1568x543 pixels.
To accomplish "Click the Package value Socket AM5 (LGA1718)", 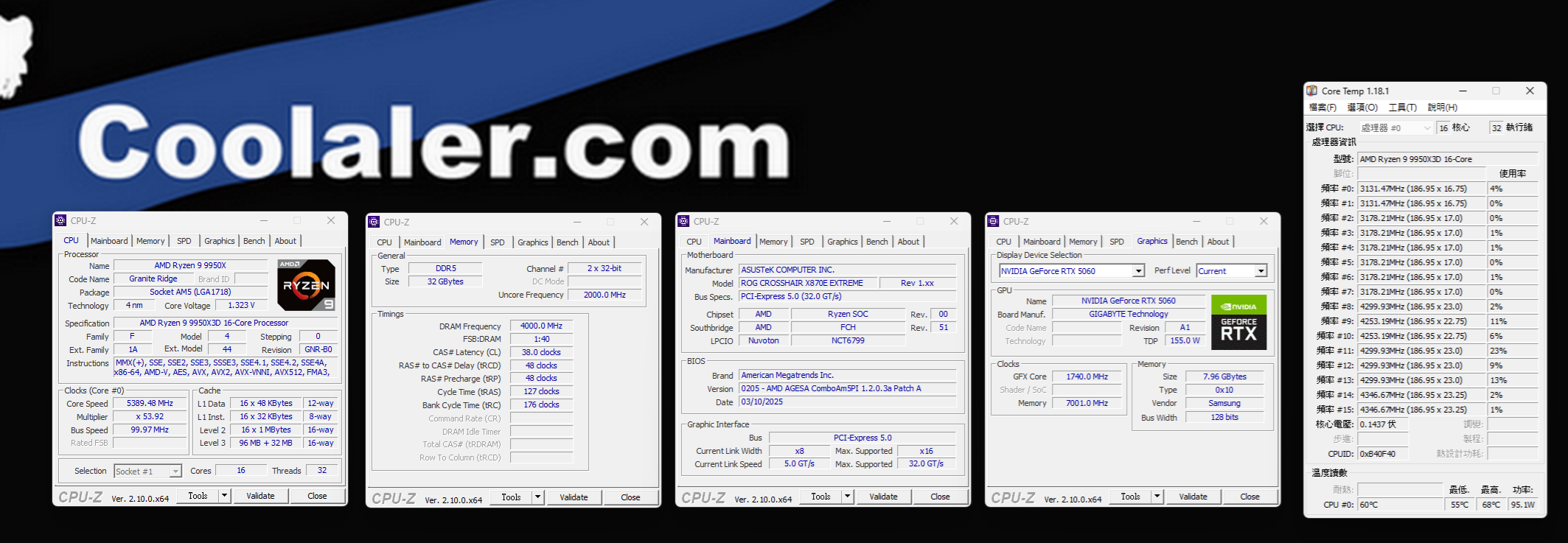I will tap(190, 292).
